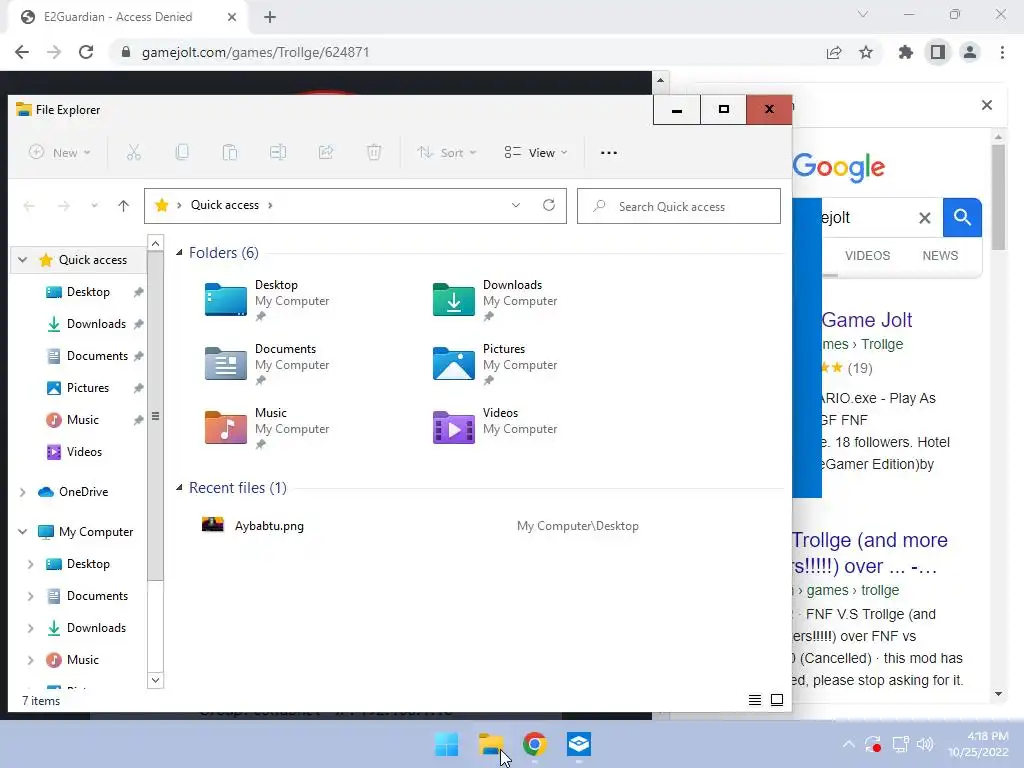This screenshot has width=1024, height=768.
Task: Reload the Chrome page
Action: [x=86, y=52]
